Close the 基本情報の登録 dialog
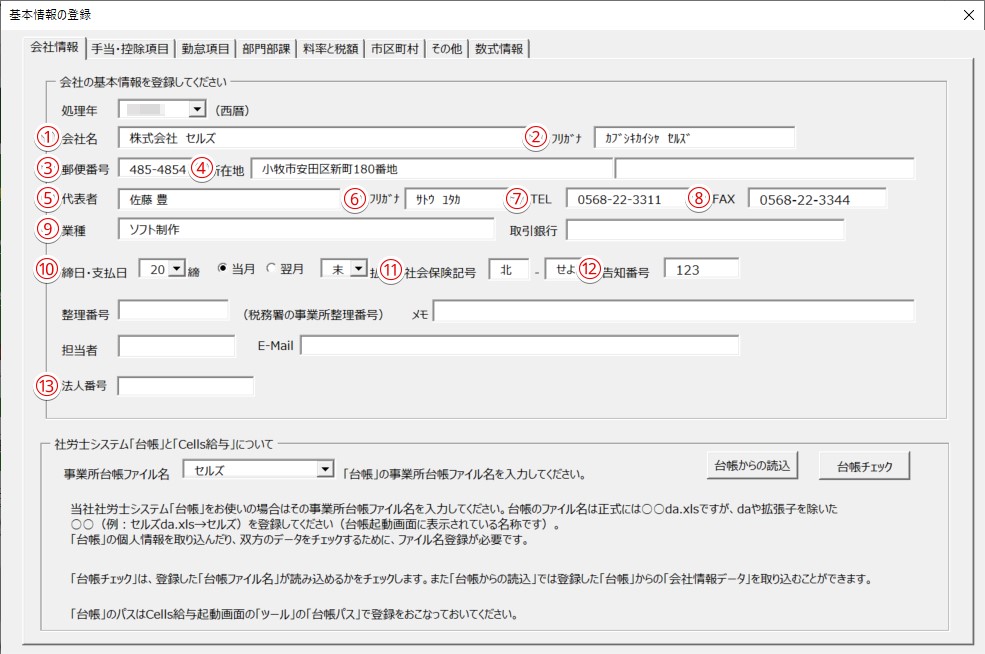Screen dimensions: 985x654 tap(967, 14)
